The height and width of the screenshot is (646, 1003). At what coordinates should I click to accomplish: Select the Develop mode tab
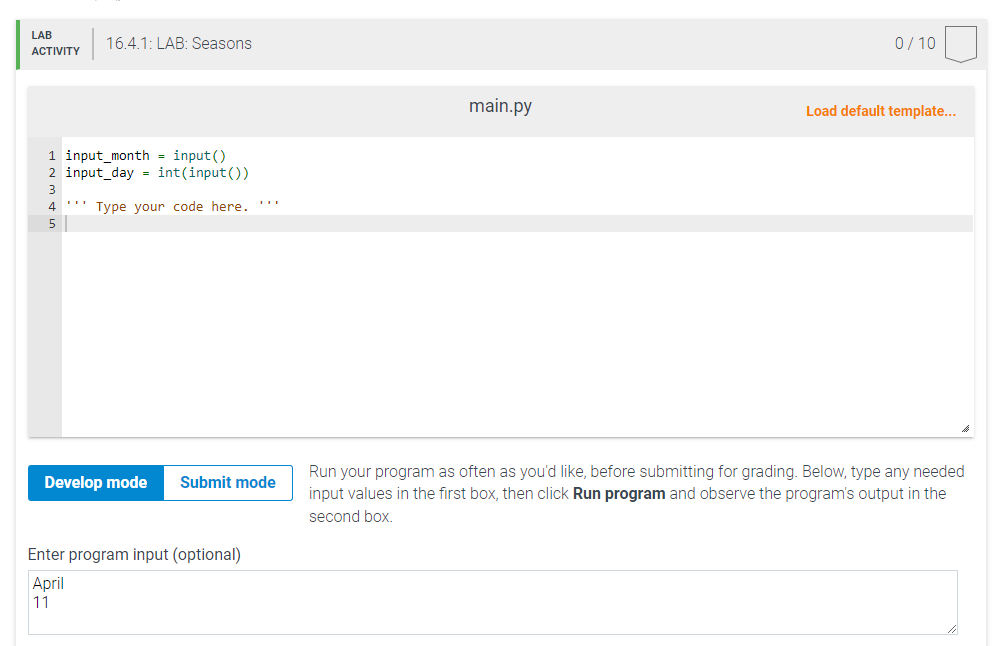pyautogui.click(x=95, y=482)
